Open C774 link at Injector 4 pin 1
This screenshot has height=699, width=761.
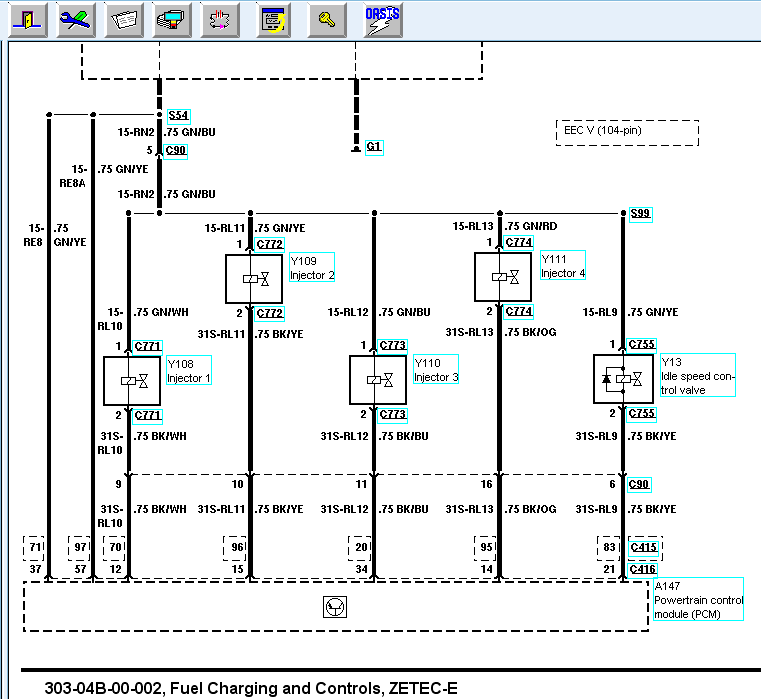518,242
